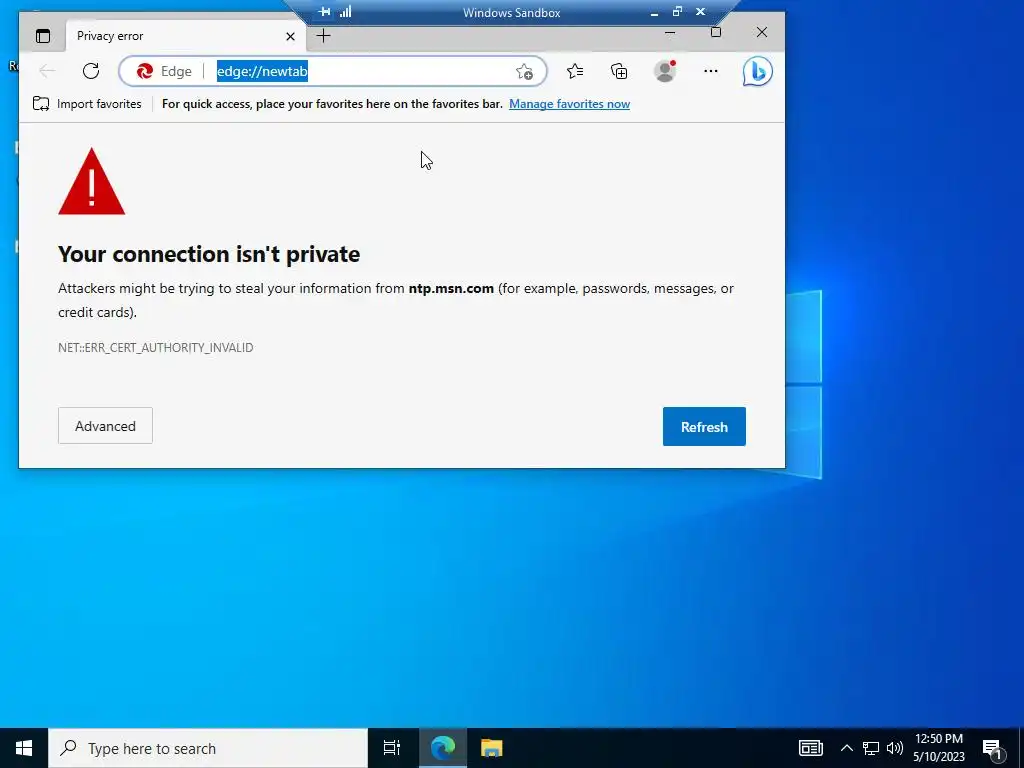Click the taskbar search box

point(208,748)
